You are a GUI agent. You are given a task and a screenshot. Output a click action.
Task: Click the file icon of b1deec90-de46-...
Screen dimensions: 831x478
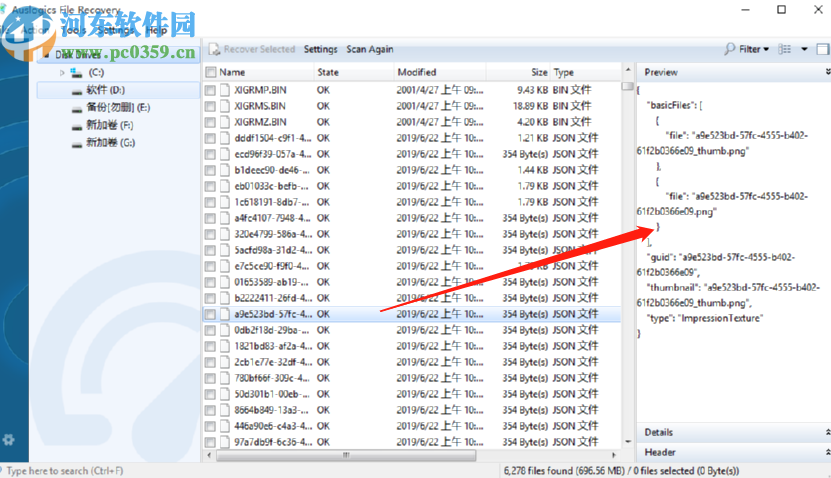tap(225, 170)
